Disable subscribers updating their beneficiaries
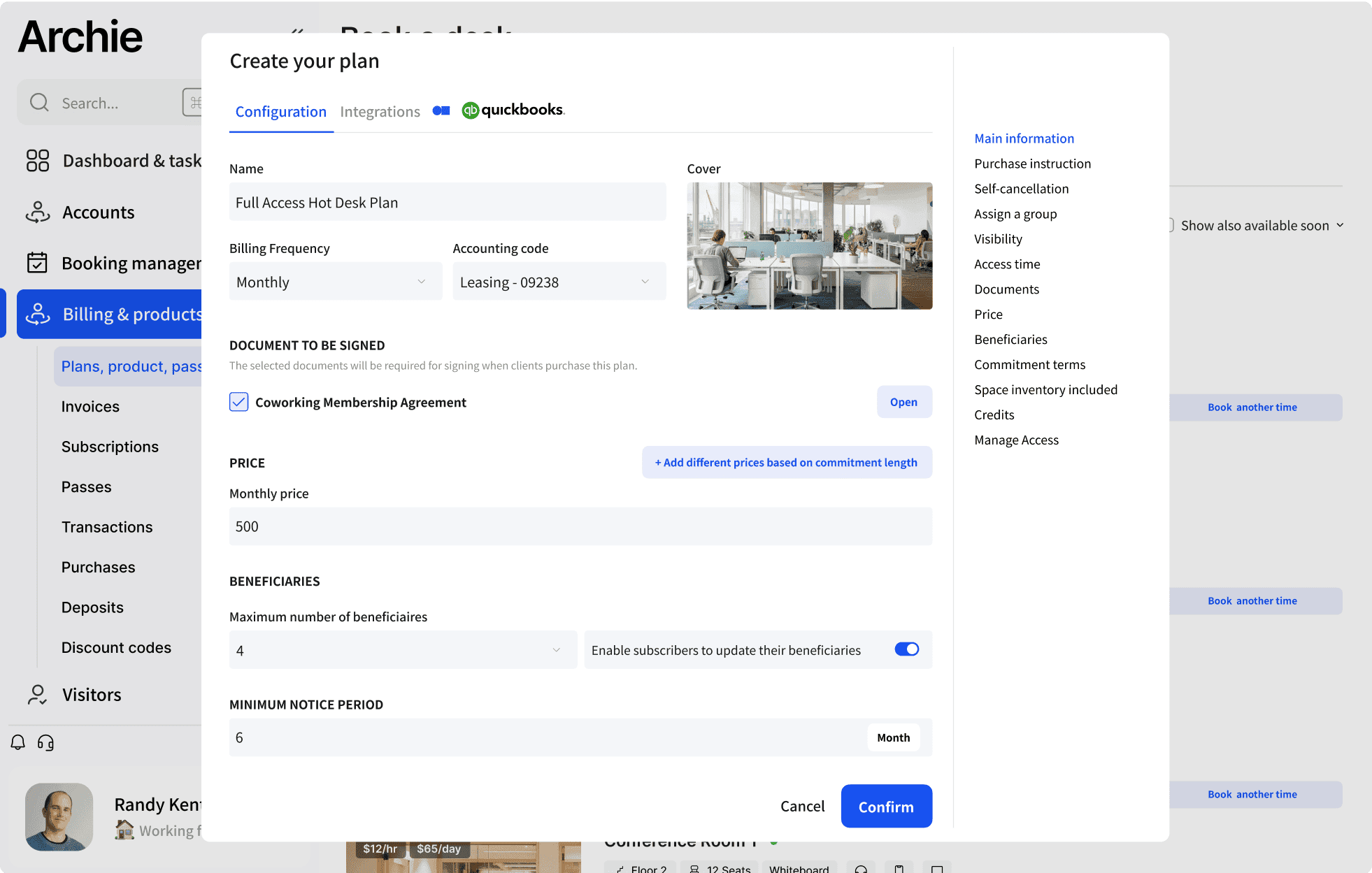The image size is (1372, 873). 906,649
